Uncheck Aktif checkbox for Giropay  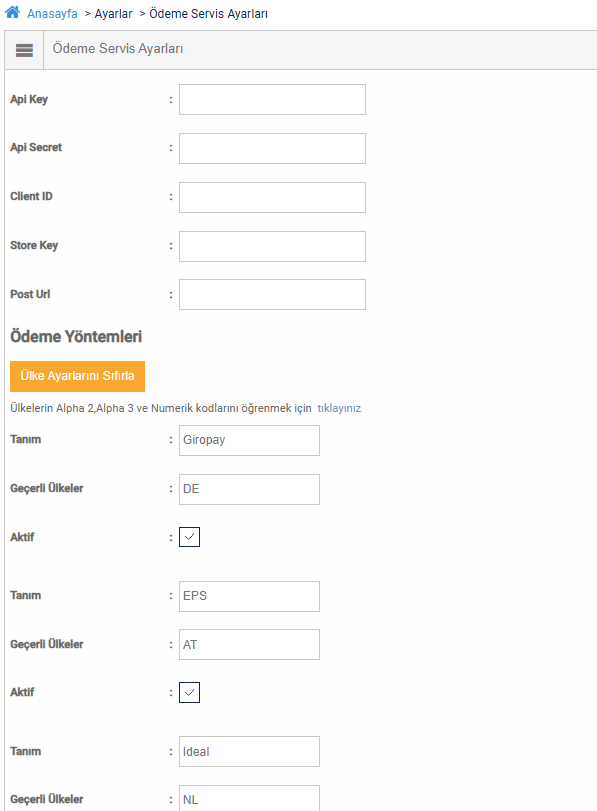(x=189, y=537)
